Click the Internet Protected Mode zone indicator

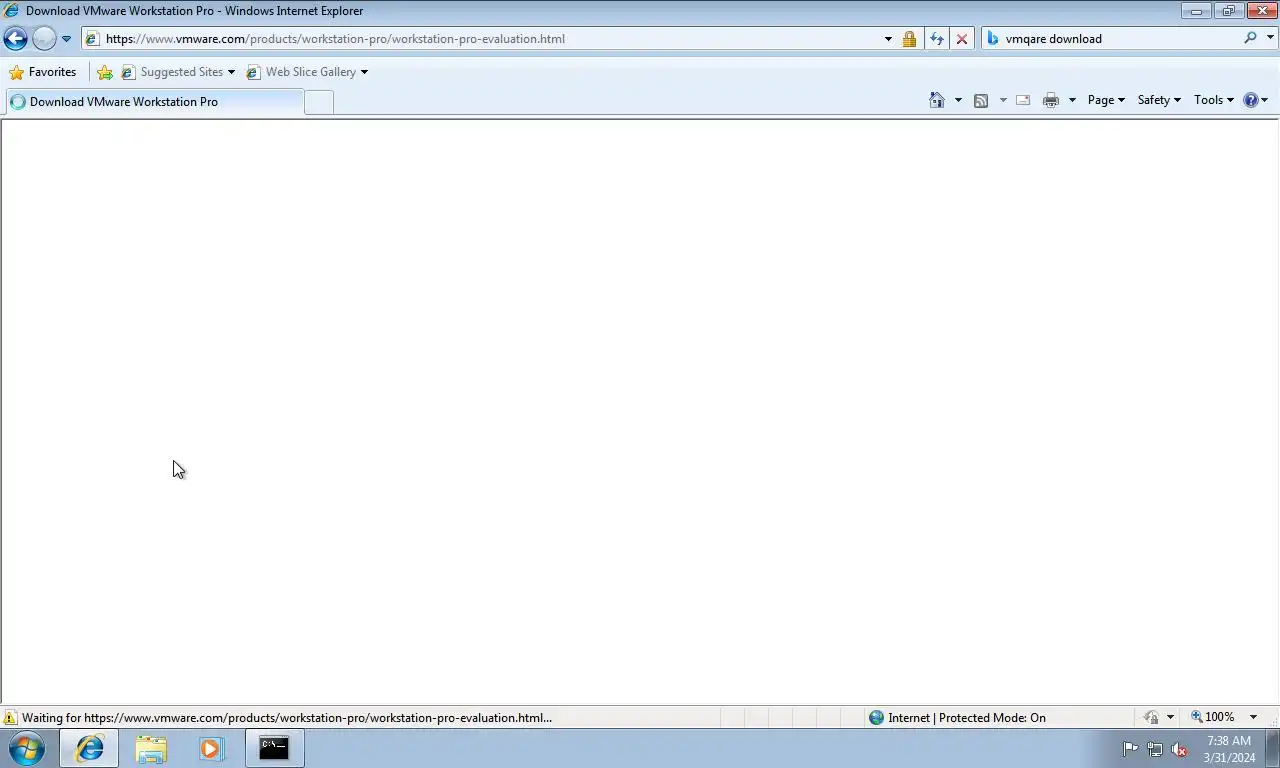pos(958,718)
